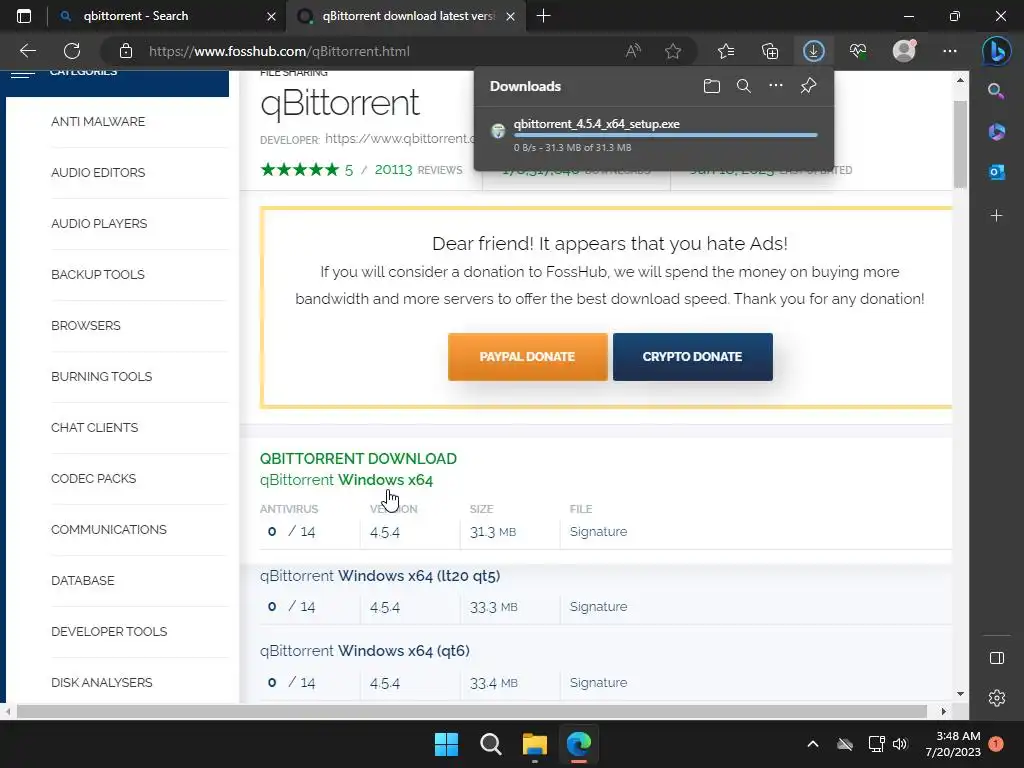Toggle the Downloads toolbar button
The image size is (1024, 768).
pyautogui.click(x=814, y=51)
